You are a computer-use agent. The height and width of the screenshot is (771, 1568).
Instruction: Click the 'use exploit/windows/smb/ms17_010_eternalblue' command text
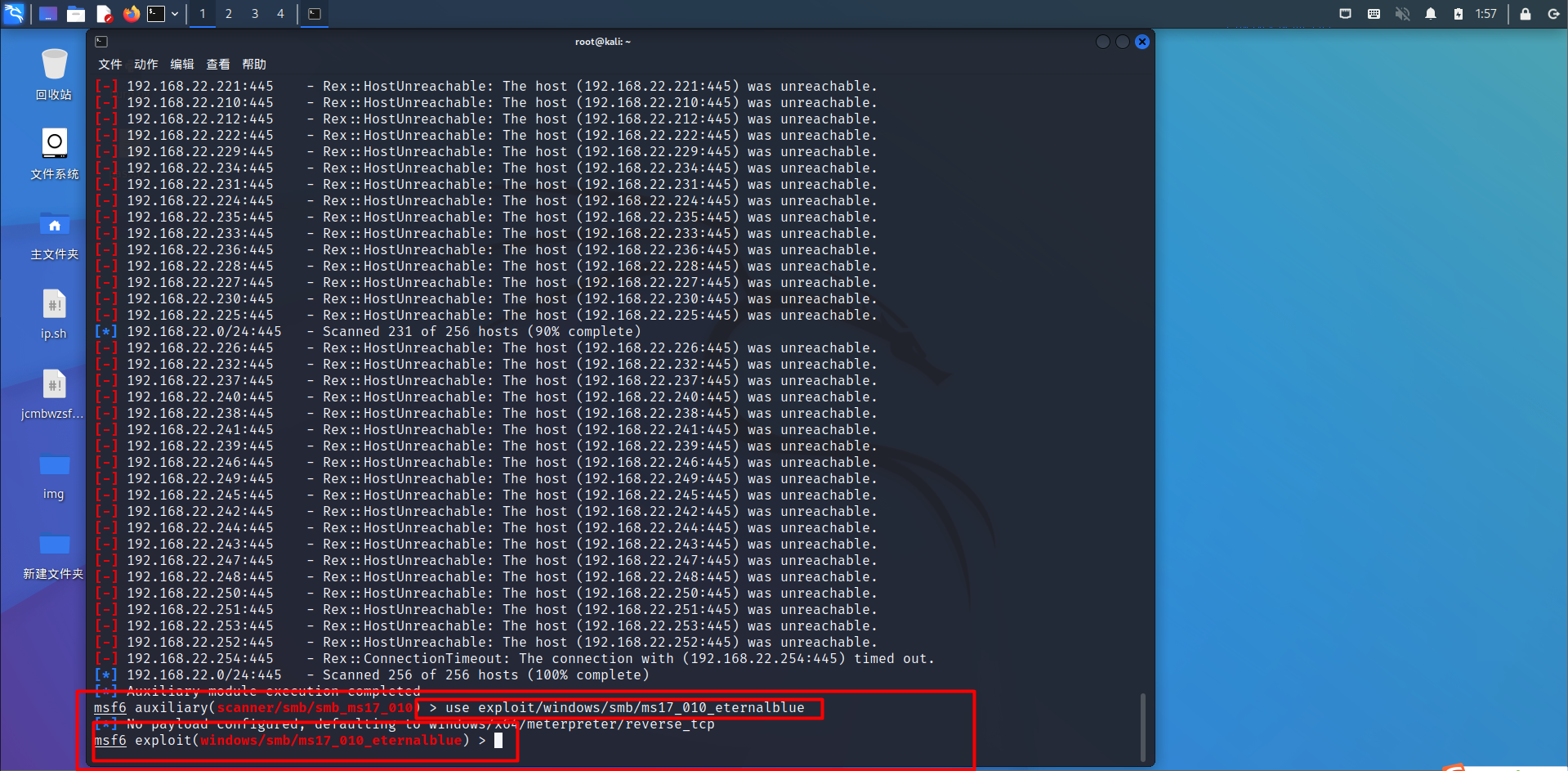[625, 708]
